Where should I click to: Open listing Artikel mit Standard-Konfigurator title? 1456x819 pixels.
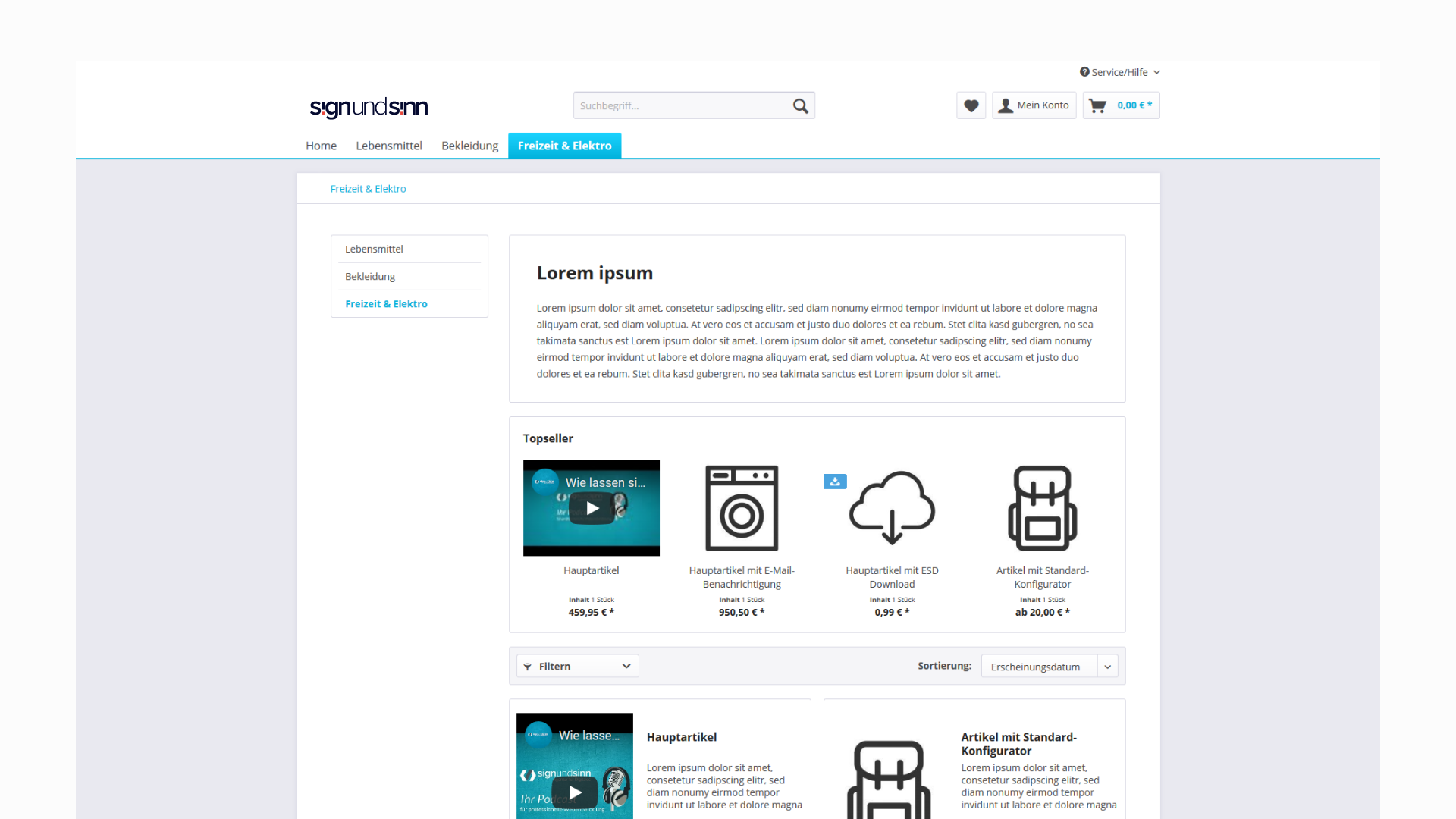tap(1018, 744)
